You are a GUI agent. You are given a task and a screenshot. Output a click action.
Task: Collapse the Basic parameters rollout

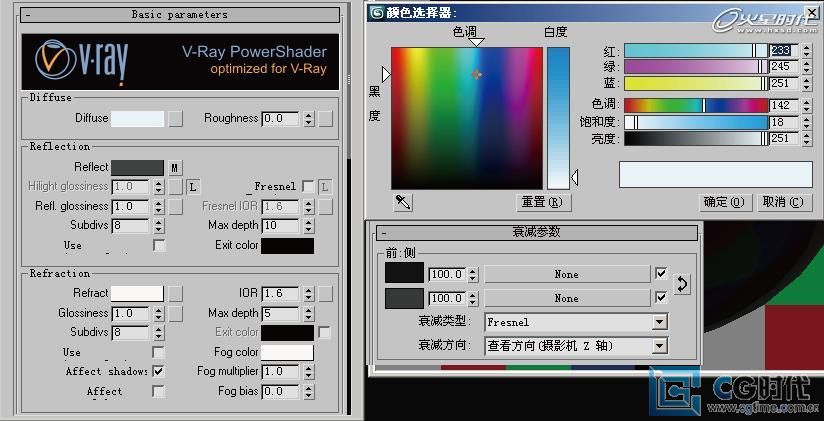point(180,15)
